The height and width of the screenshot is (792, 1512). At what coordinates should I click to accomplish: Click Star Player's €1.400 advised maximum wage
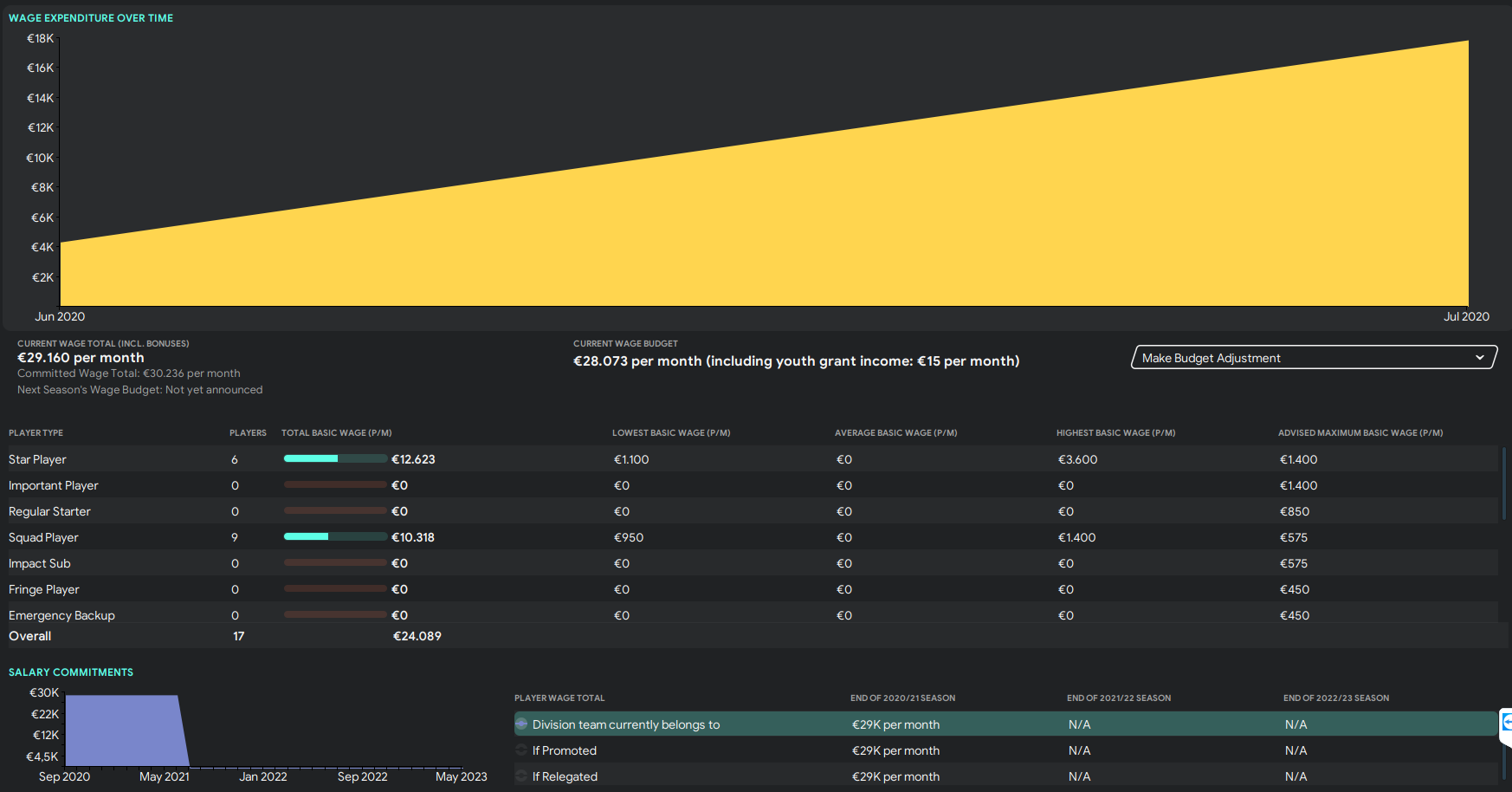coord(1299,459)
